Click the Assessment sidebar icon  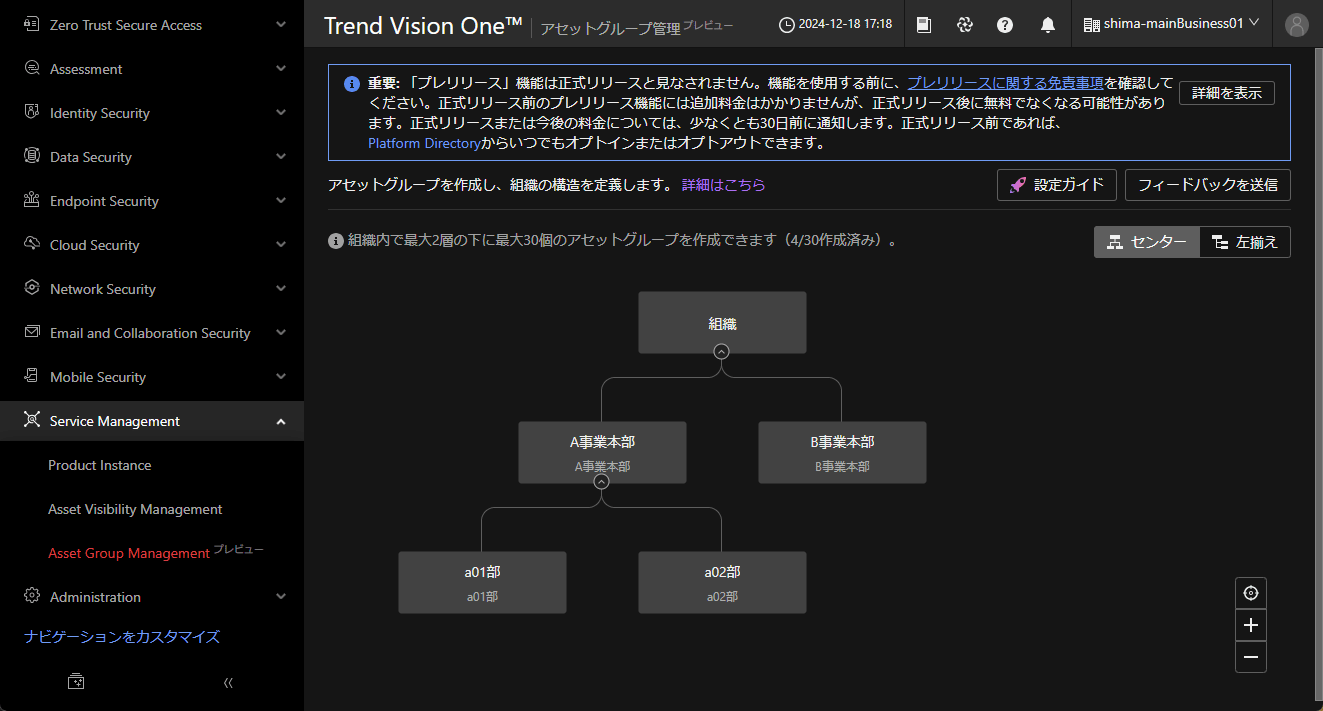(32, 69)
